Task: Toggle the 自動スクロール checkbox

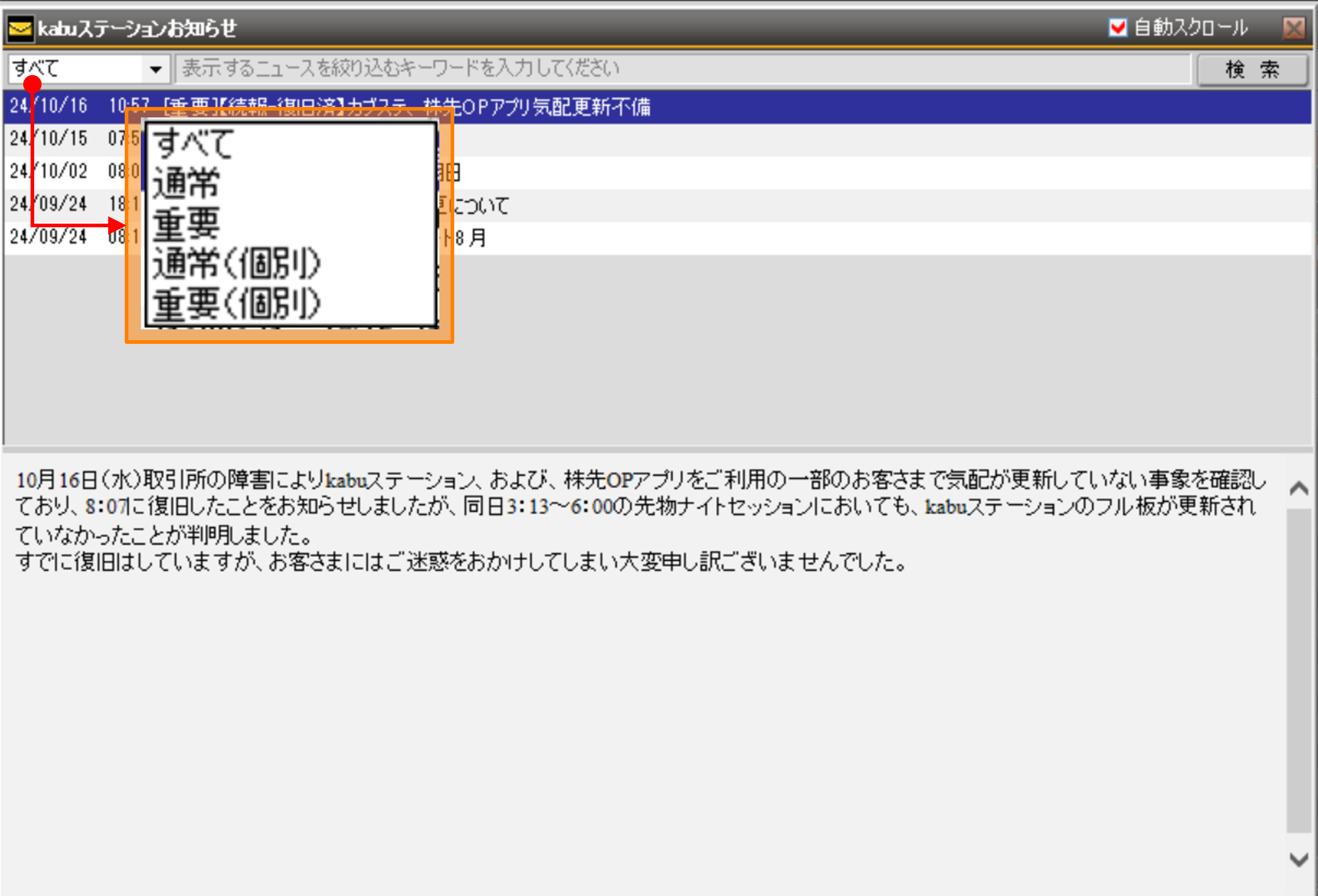Action: 1117,27
